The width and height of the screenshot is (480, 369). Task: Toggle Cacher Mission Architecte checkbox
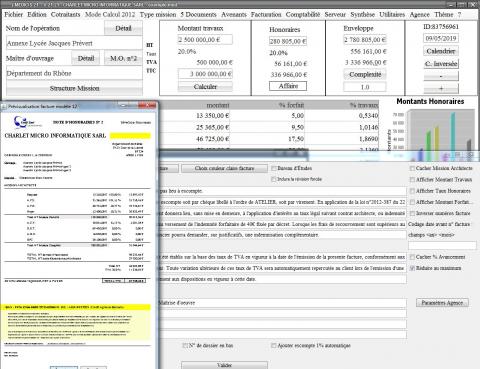[x=412, y=168]
